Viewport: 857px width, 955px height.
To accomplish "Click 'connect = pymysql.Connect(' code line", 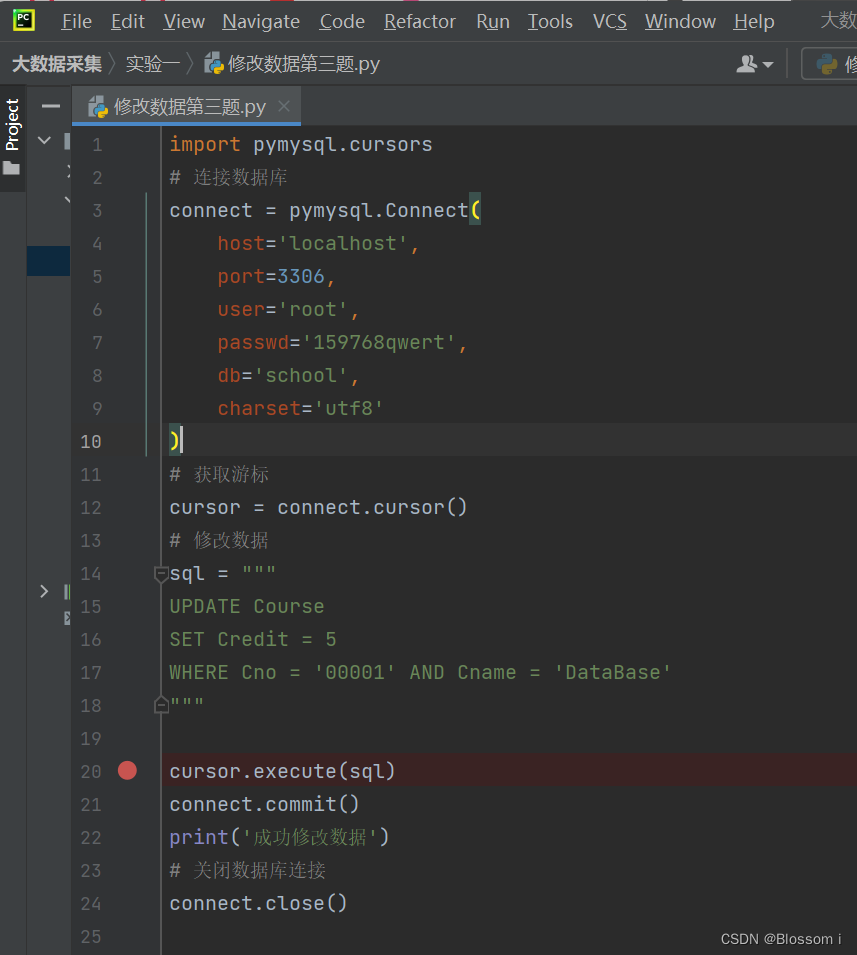I will [x=325, y=211].
